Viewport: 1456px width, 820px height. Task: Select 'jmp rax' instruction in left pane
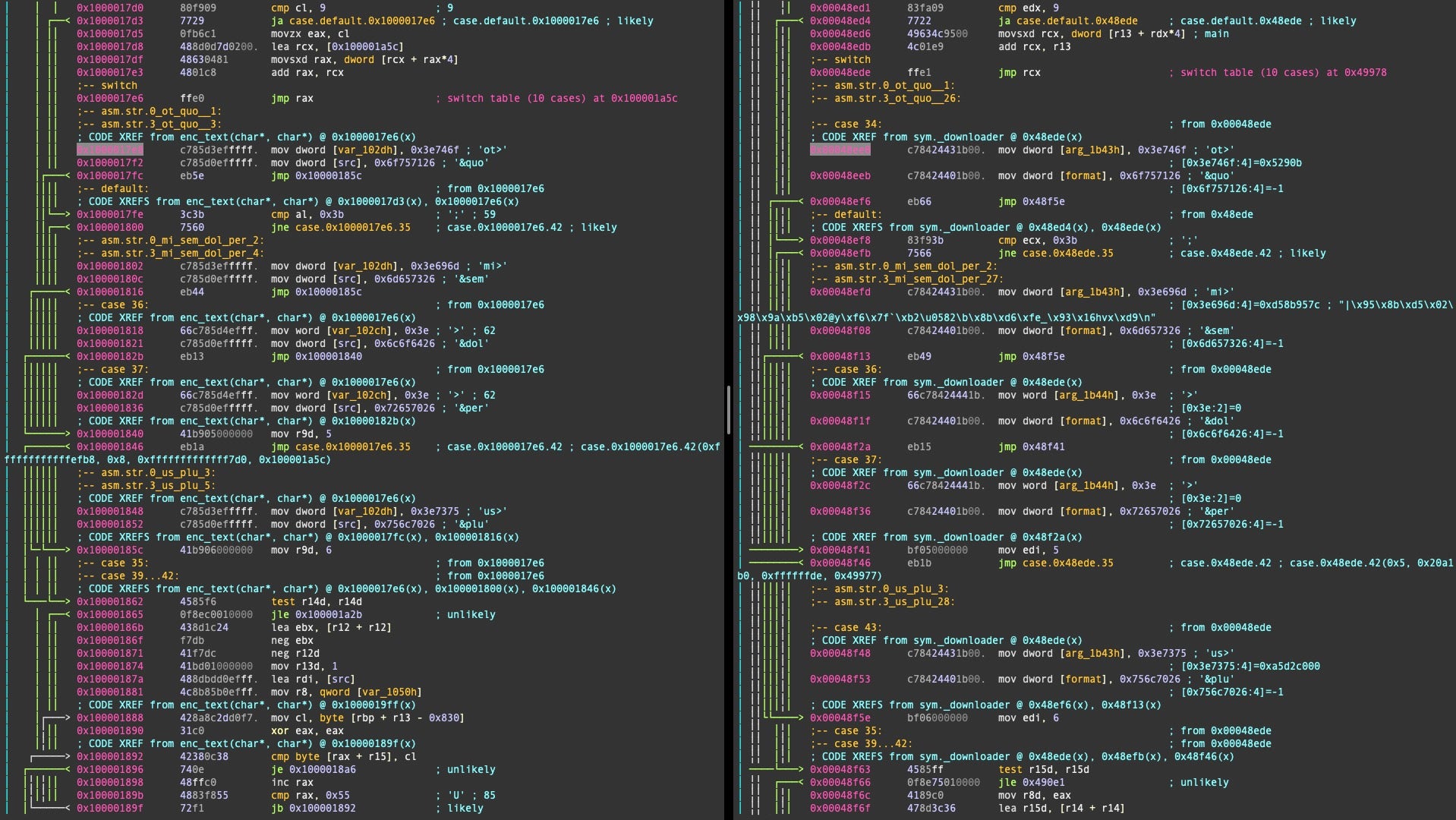point(292,99)
